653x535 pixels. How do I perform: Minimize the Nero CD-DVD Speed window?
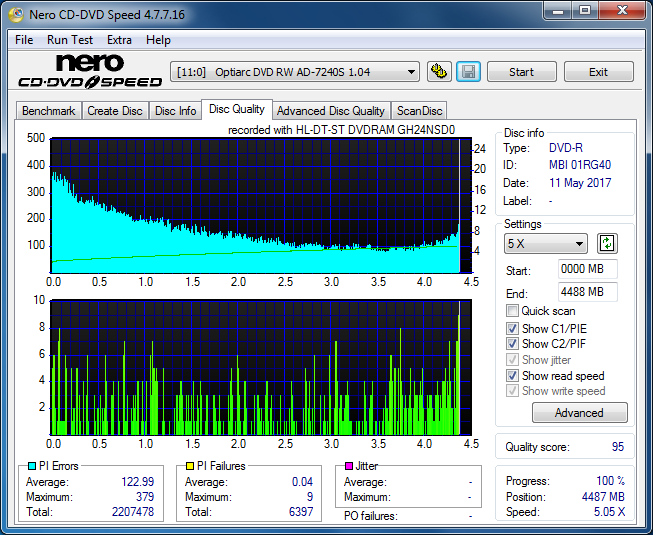(558, 11)
